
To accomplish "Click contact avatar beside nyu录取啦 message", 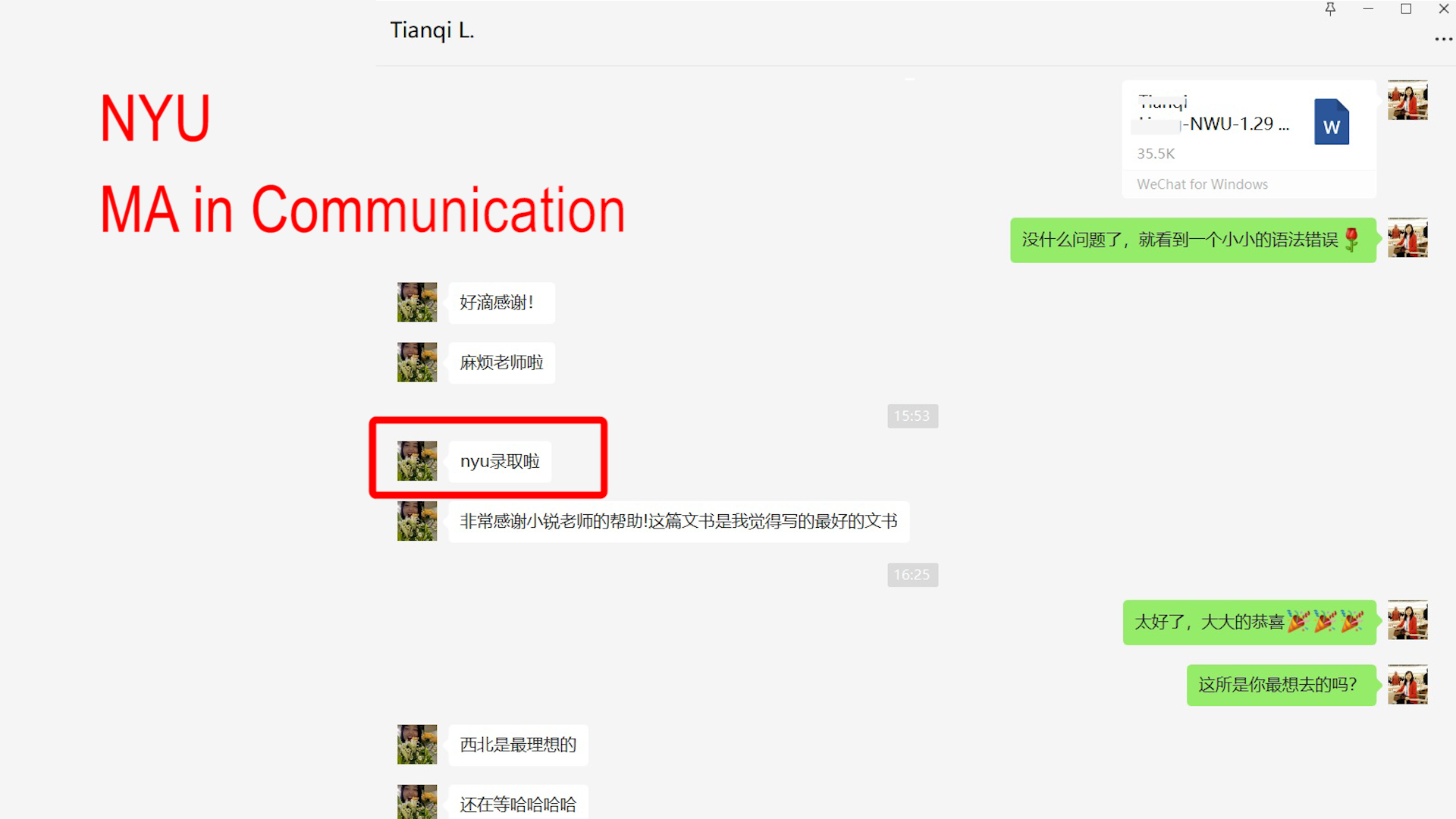I will [417, 461].
